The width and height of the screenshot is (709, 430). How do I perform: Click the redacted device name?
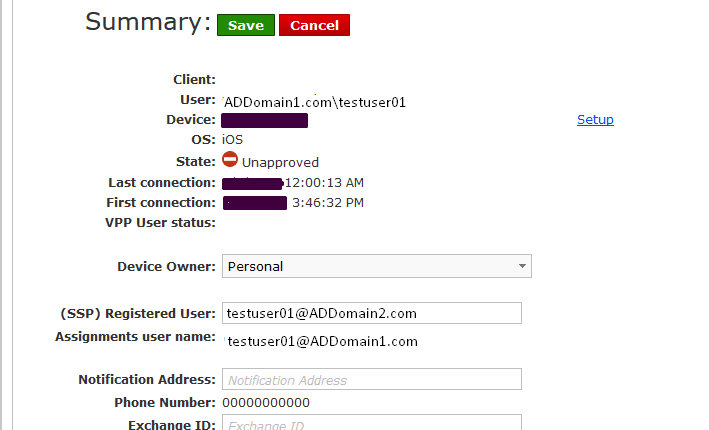pos(264,121)
